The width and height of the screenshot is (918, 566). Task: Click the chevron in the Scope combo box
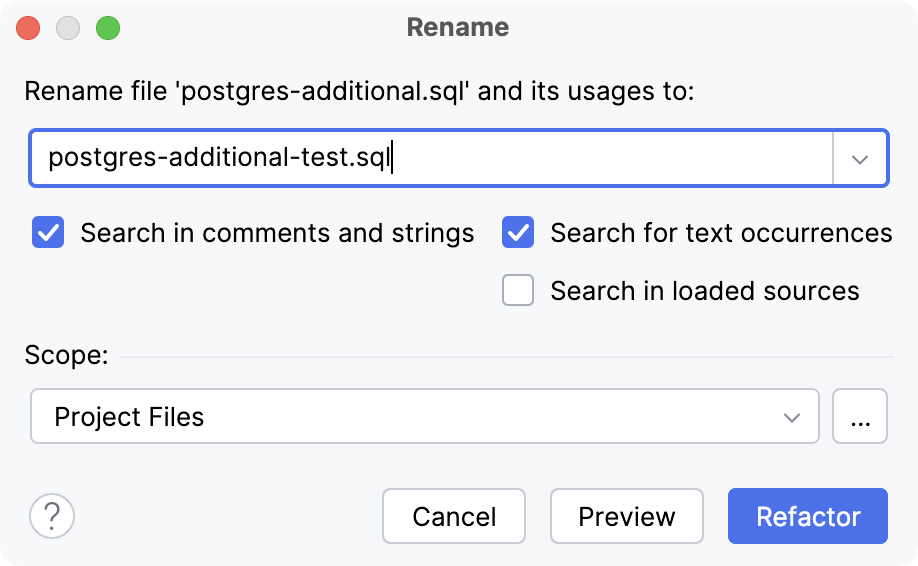coord(792,417)
